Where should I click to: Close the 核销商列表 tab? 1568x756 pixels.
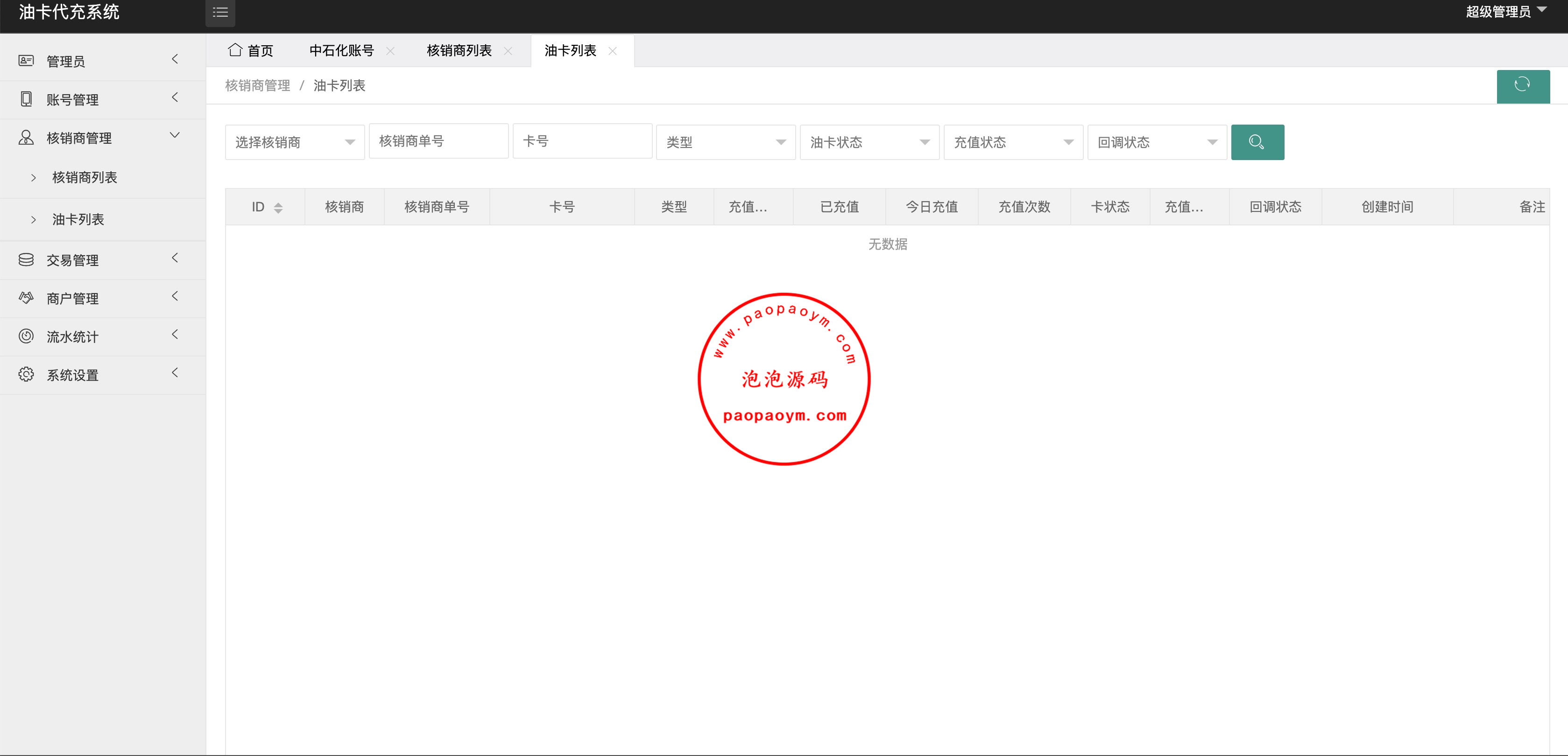[x=508, y=51]
